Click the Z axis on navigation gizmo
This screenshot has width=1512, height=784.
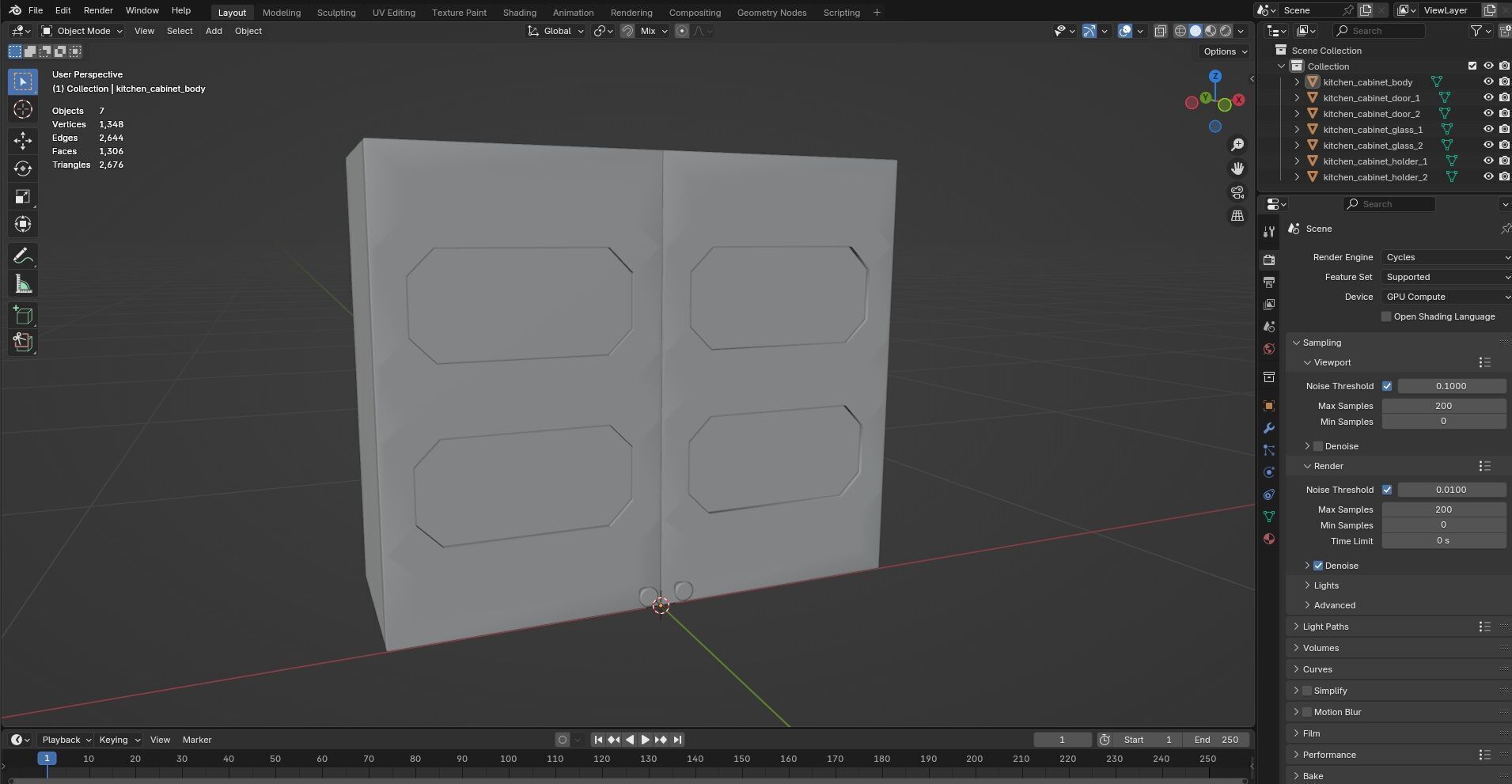1215,76
